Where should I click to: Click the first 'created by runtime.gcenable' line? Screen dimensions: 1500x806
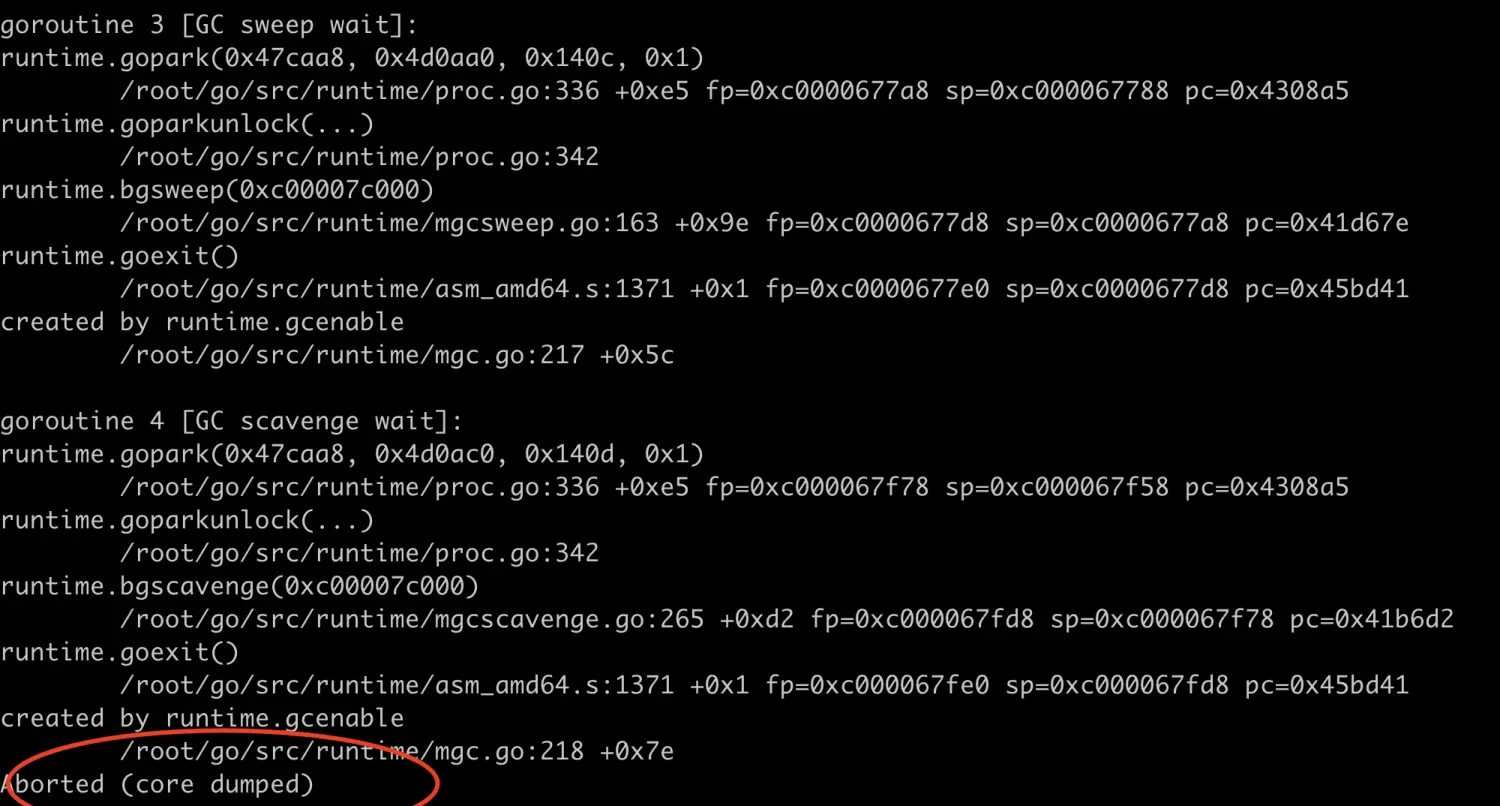(202, 322)
